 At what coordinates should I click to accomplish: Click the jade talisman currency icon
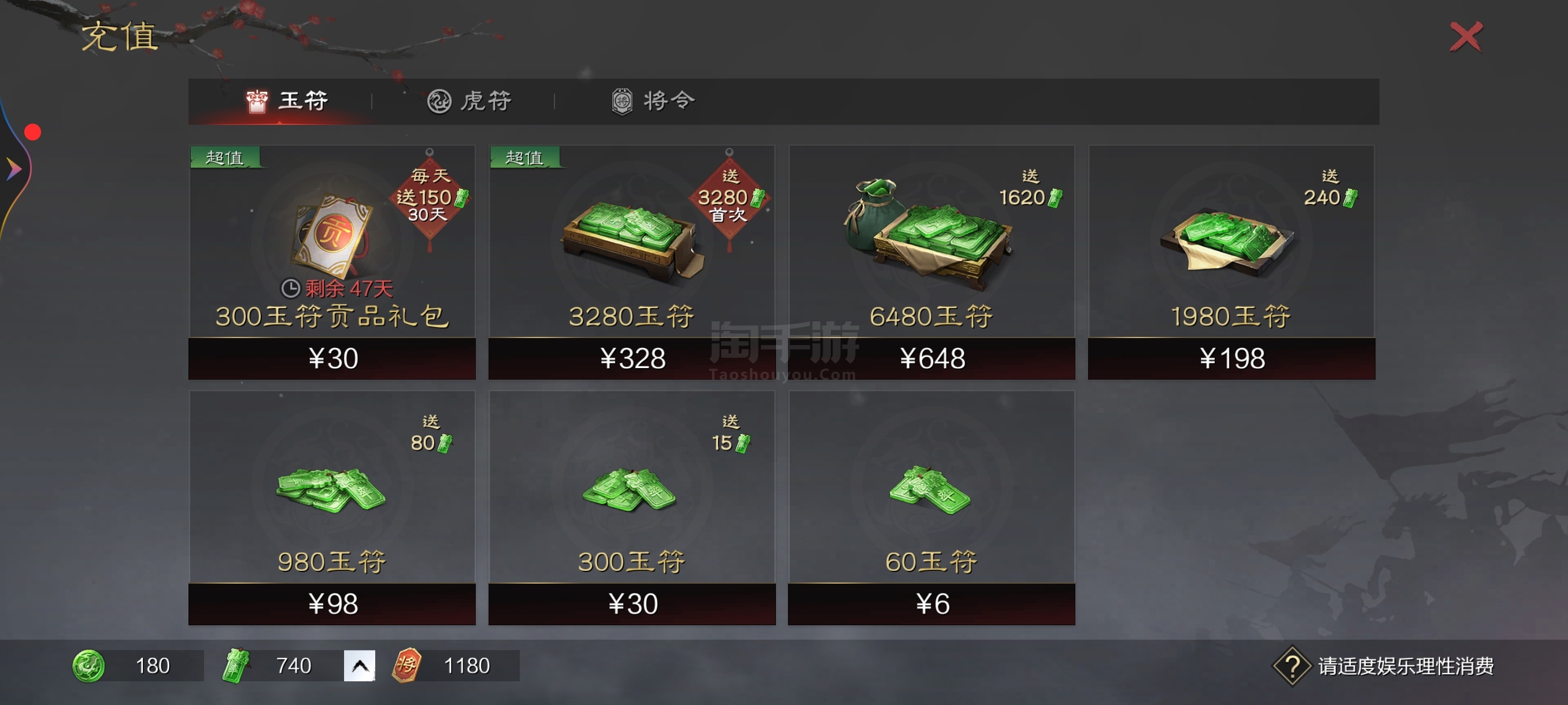pos(235,666)
